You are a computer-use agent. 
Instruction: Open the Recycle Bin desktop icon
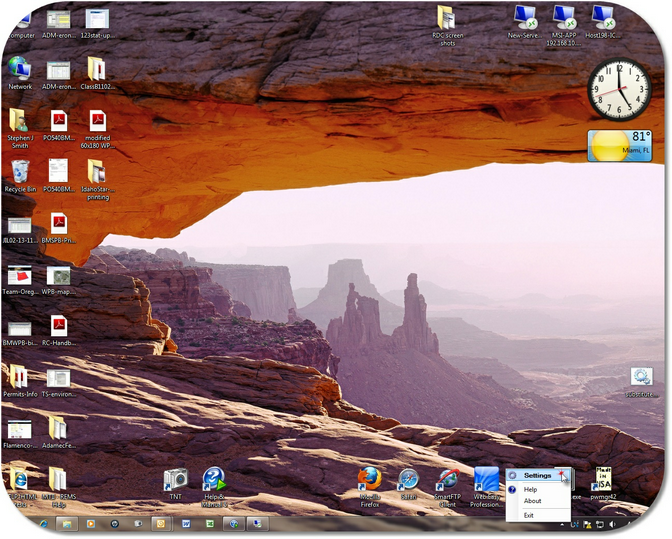[x=18, y=172]
